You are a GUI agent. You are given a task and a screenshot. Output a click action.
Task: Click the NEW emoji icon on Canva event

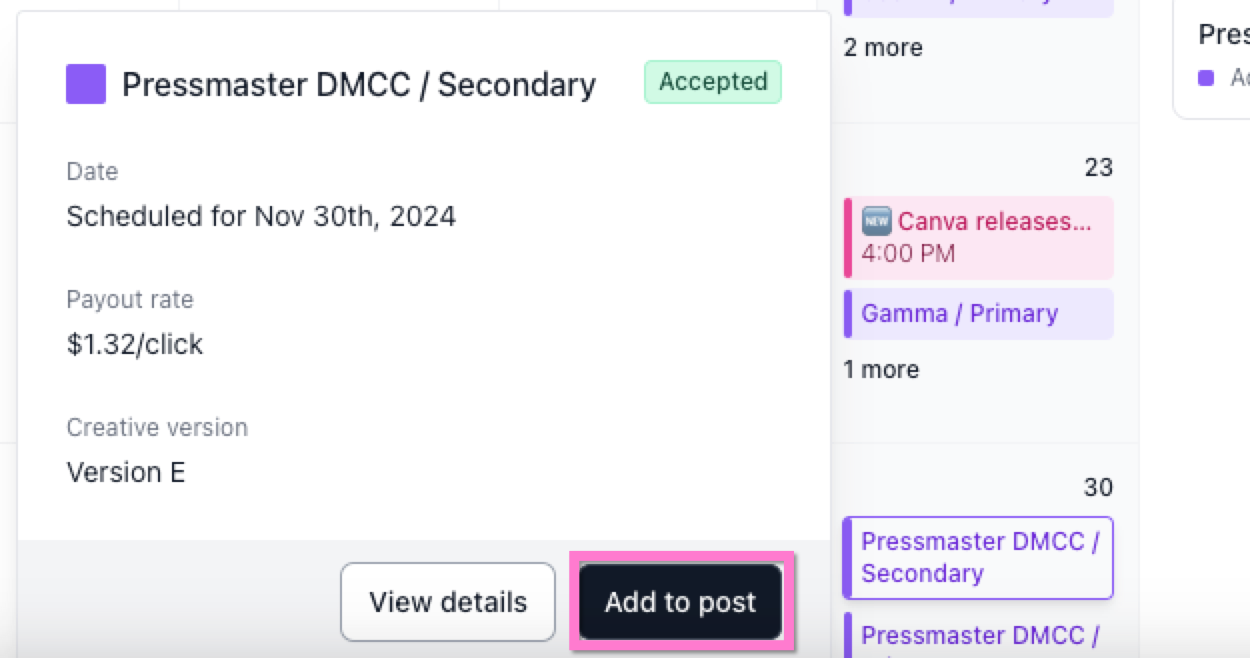876,222
